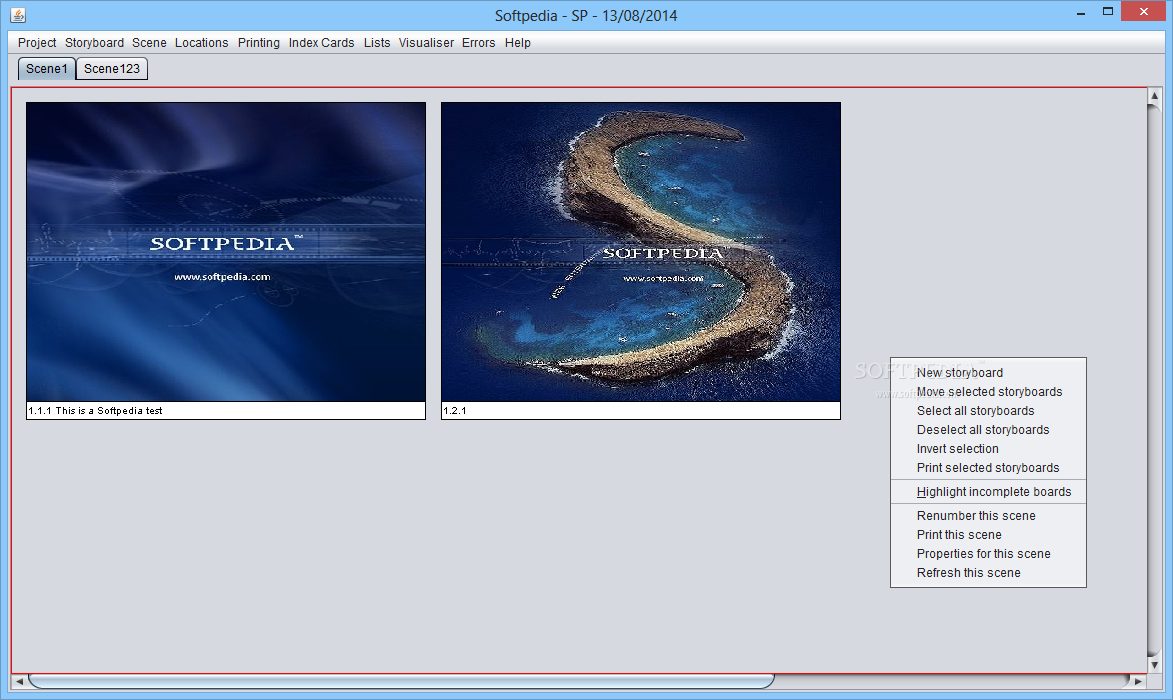Open the Storyboard menu
The width and height of the screenshot is (1173, 700).
(94, 43)
